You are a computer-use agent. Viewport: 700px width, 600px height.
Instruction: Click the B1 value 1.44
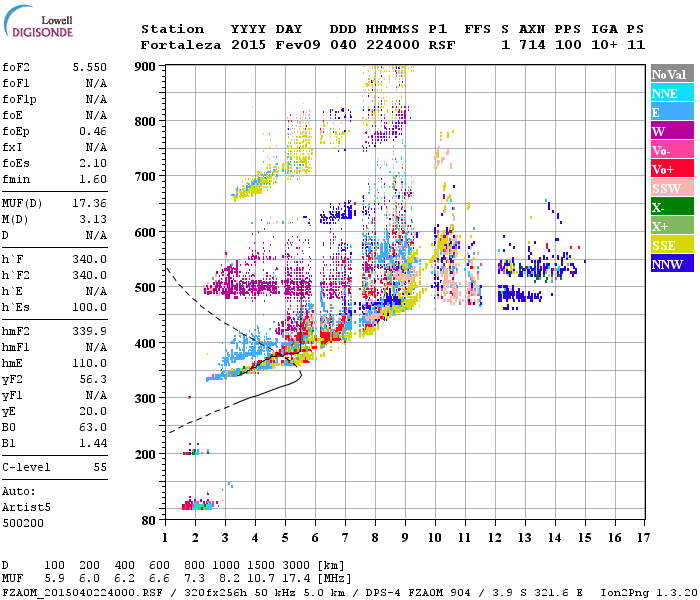(x=93, y=443)
